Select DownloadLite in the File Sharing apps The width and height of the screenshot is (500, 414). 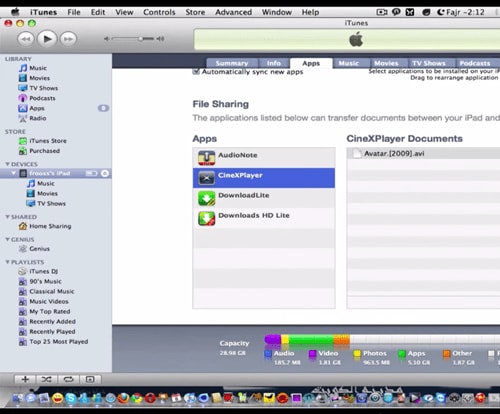point(264,198)
